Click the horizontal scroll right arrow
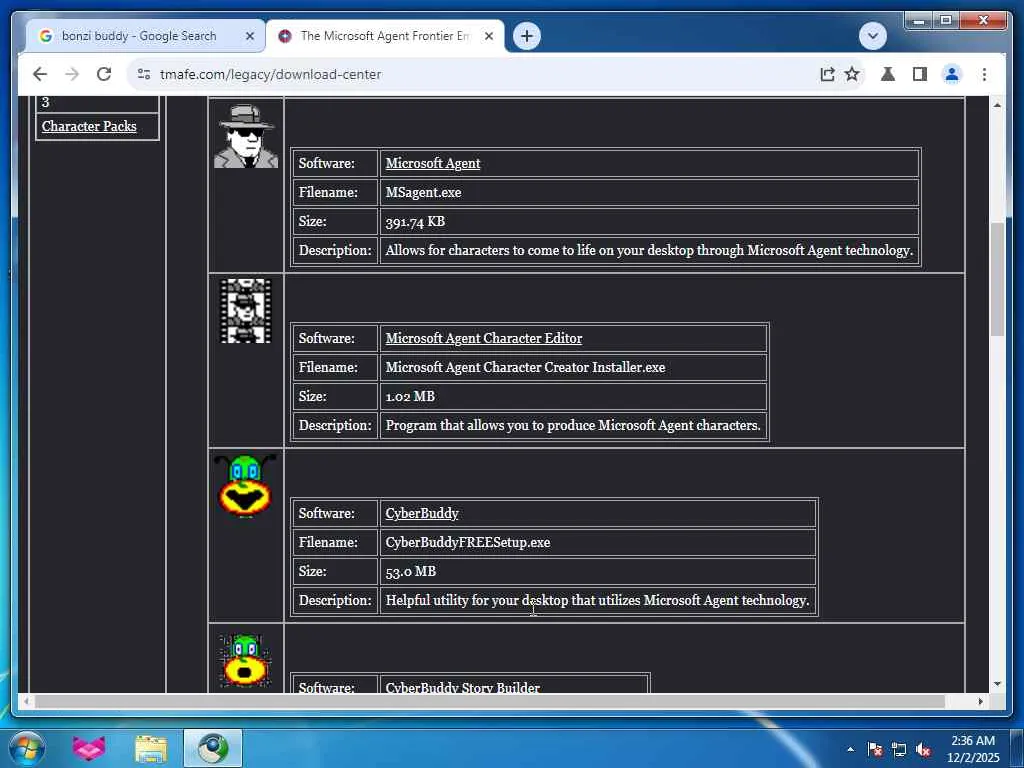The width and height of the screenshot is (1024, 768). [980, 701]
